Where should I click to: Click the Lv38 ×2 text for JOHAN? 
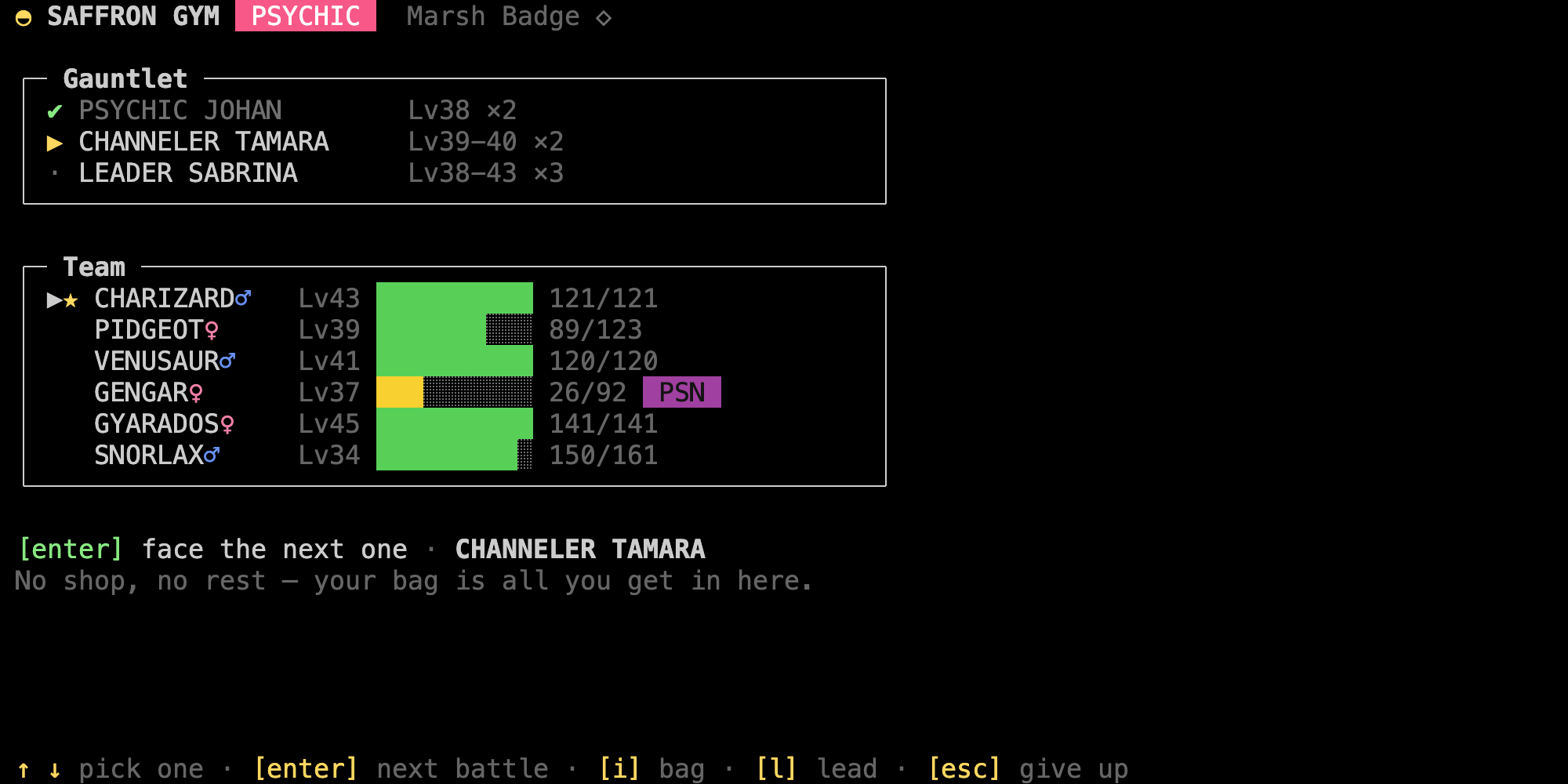463,111
